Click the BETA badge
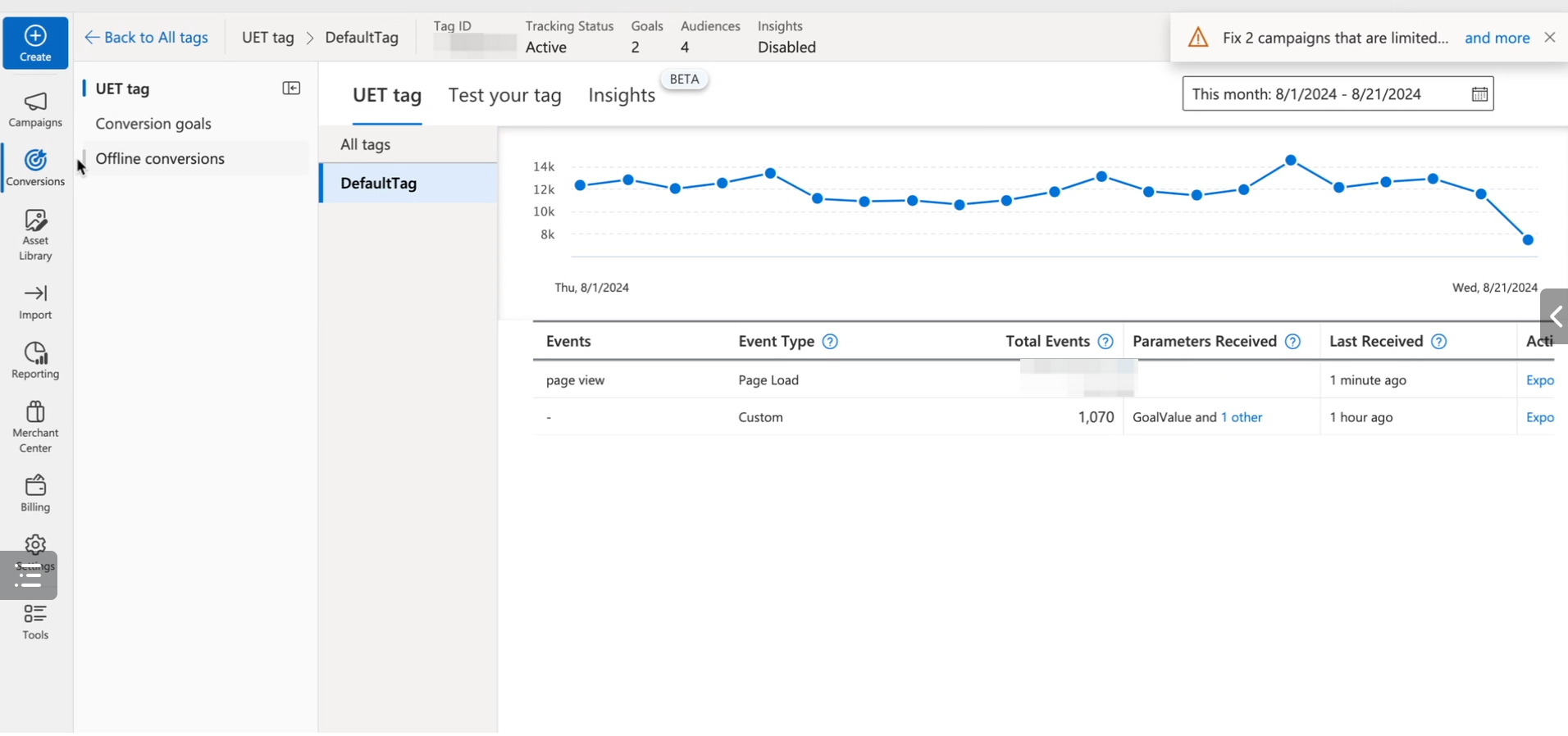The image size is (1568, 736). pyautogui.click(x=685, y=80)
